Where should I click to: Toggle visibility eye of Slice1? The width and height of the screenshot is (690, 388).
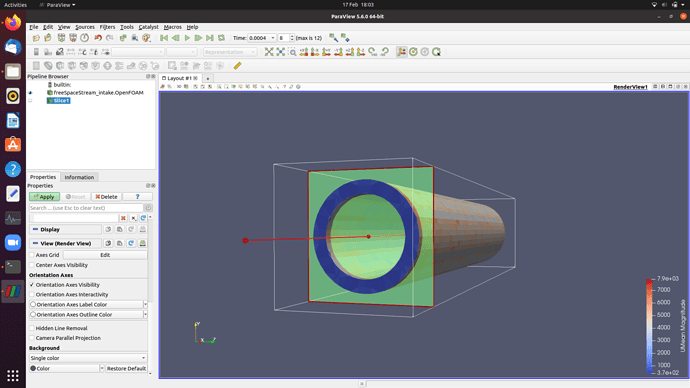30,101
